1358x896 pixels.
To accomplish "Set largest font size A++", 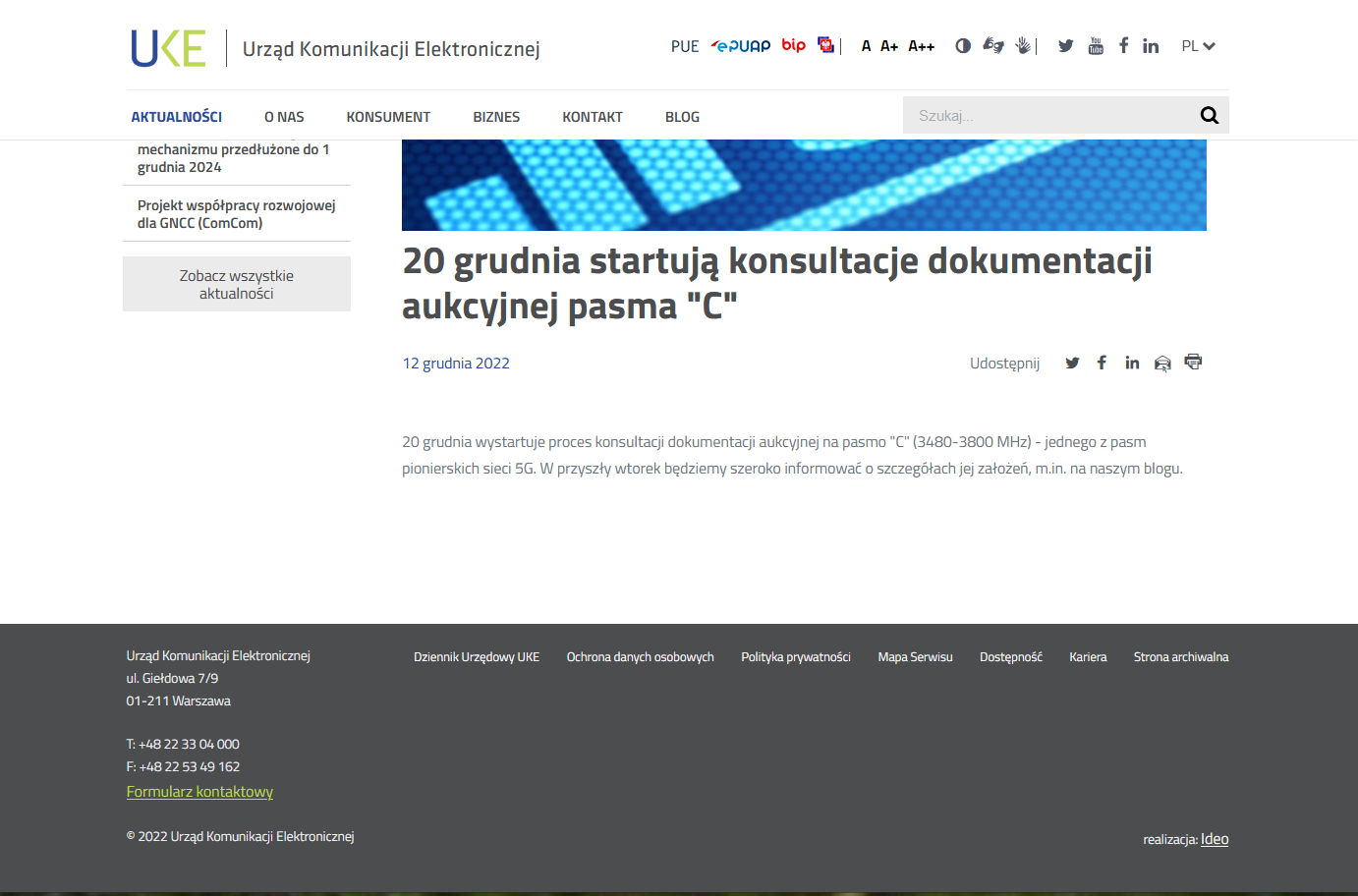I will (921, 46).
